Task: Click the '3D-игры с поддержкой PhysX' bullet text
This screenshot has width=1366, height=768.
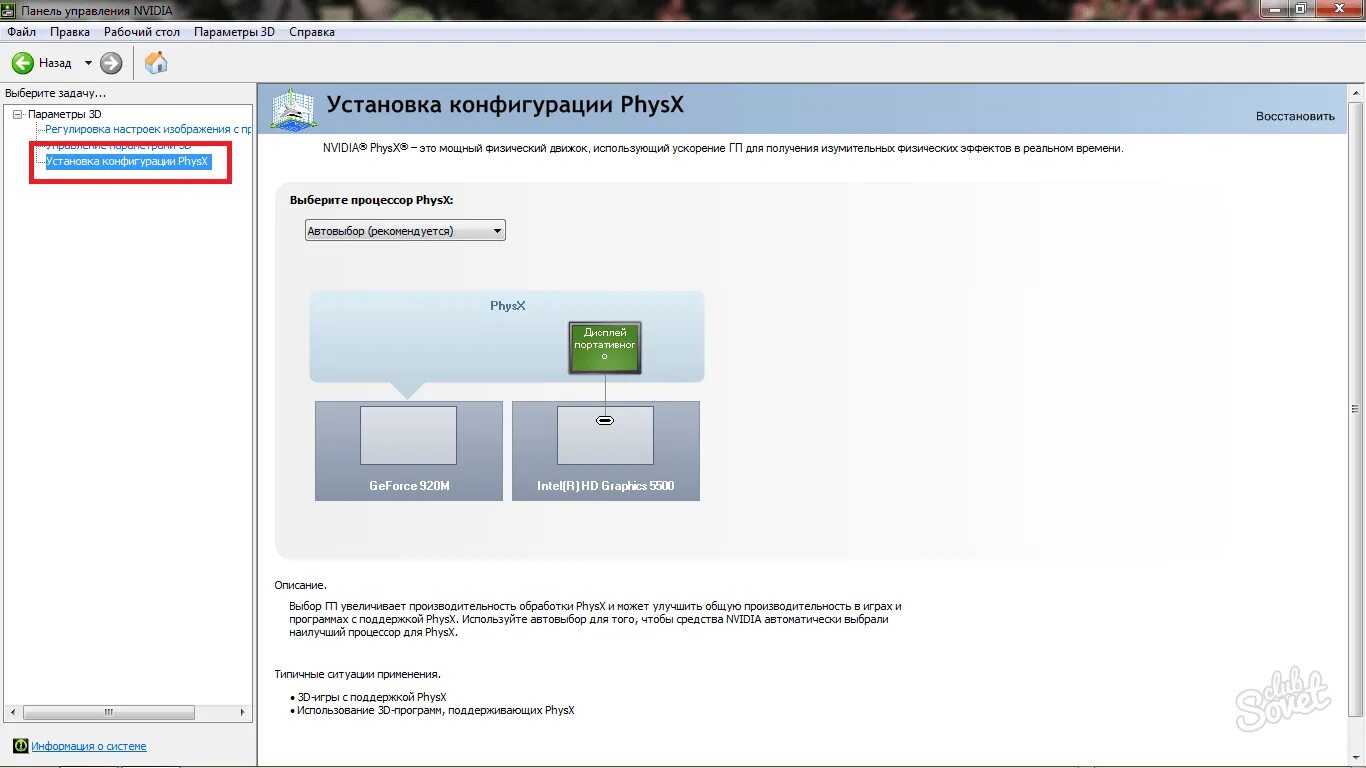Action: (372, 697)
